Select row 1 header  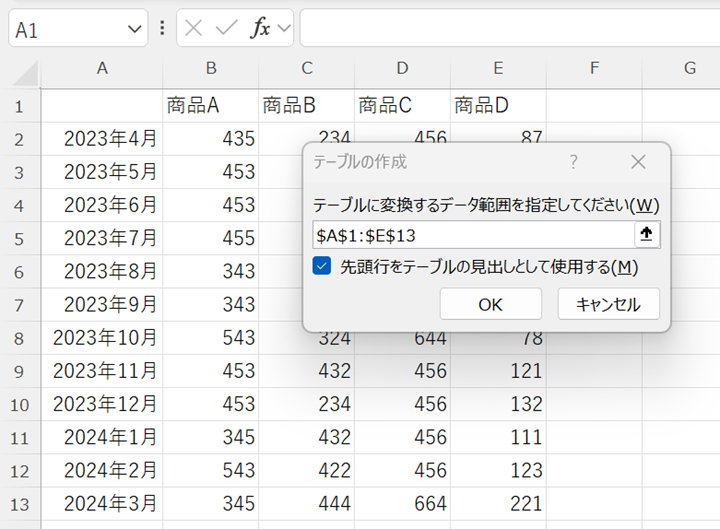(19, 106)
